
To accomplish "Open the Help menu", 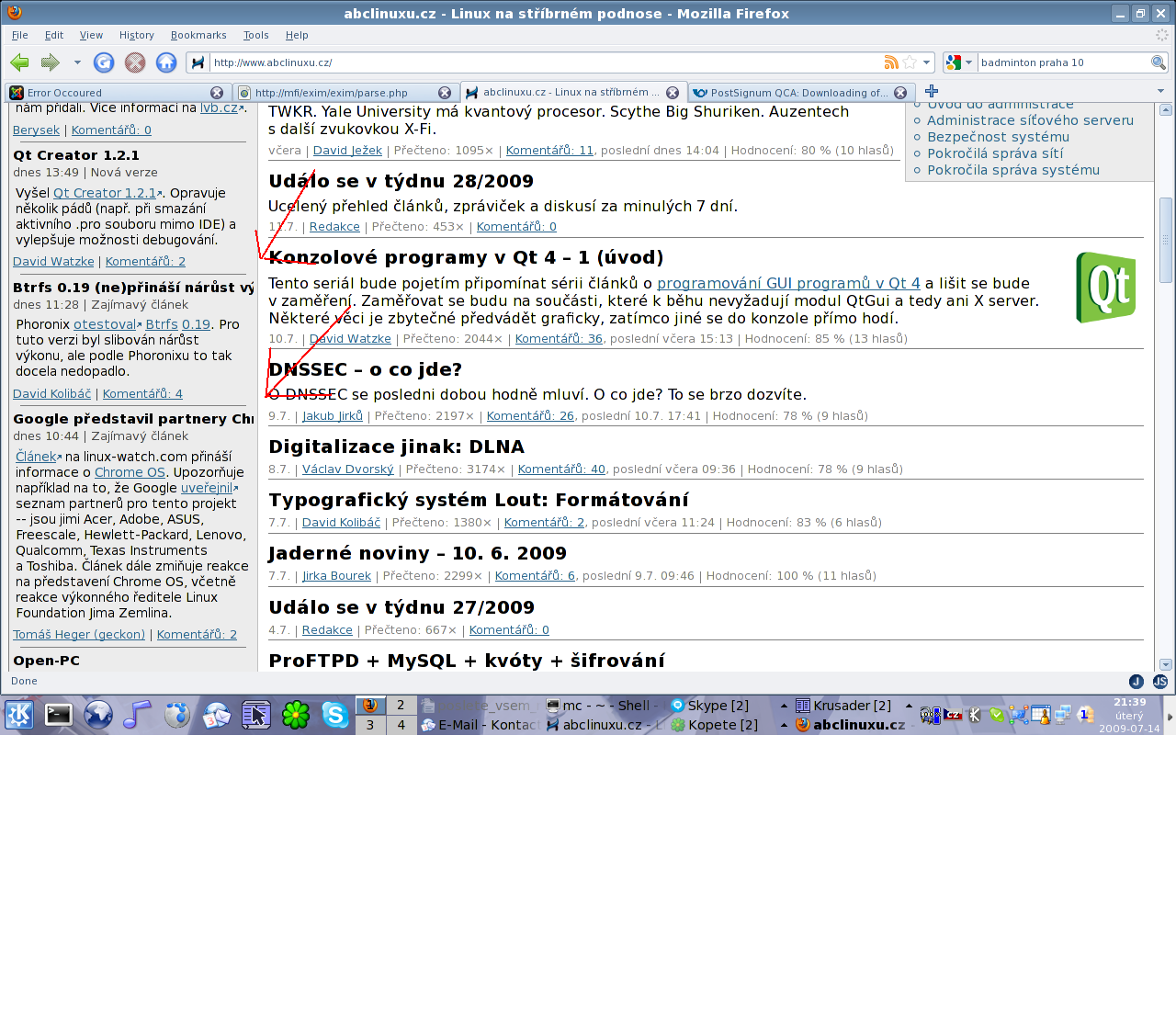I will (297, 35).
